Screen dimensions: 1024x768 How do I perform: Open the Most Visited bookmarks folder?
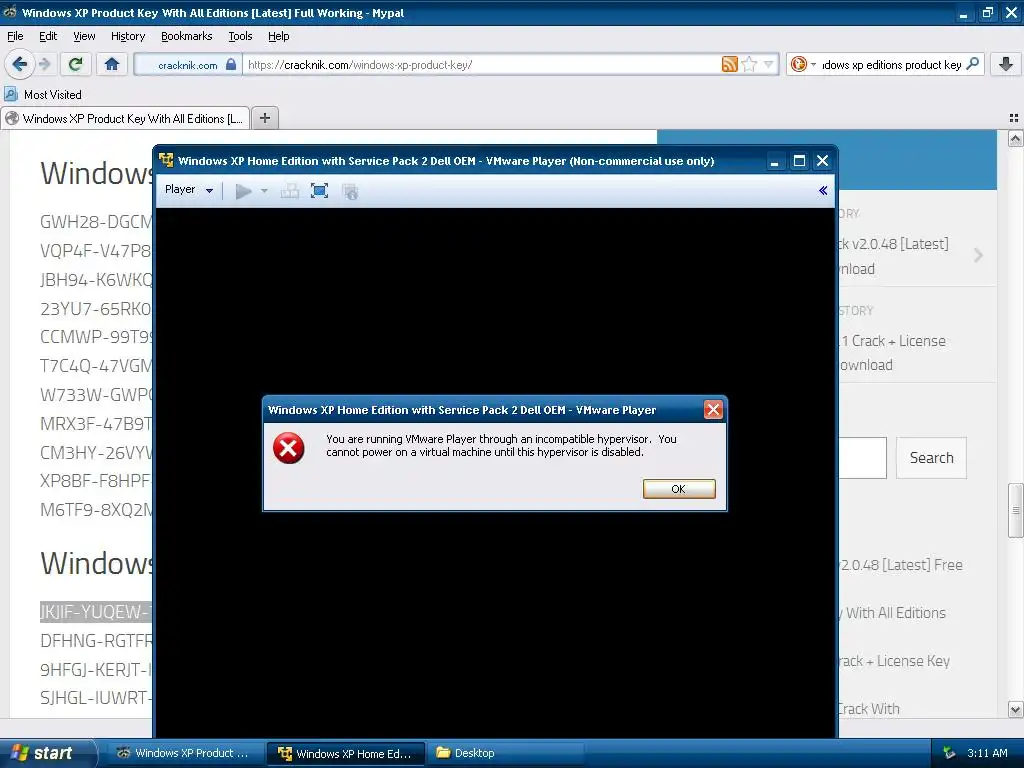[x=43, y=94]
